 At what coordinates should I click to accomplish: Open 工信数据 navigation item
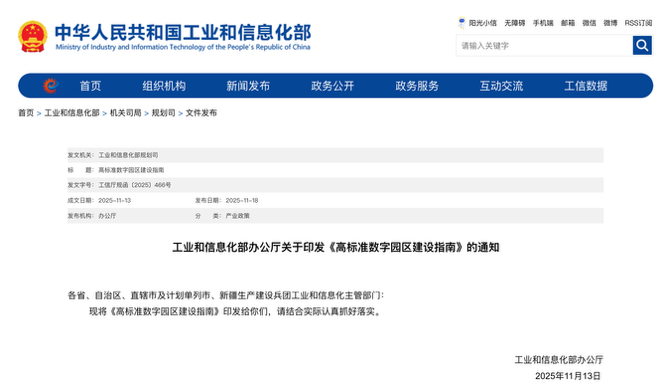click(x=586, y=86)
